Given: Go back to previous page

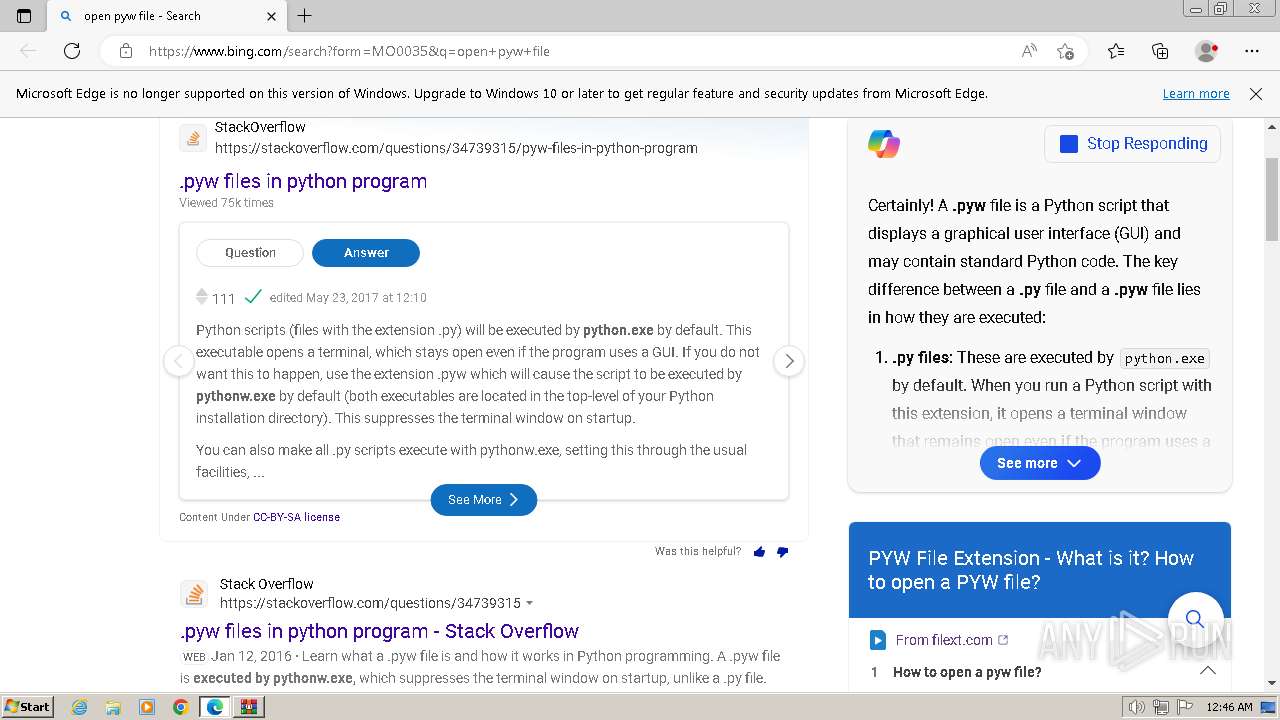Looking at the screenshot, I should click(x=28, y=51).
